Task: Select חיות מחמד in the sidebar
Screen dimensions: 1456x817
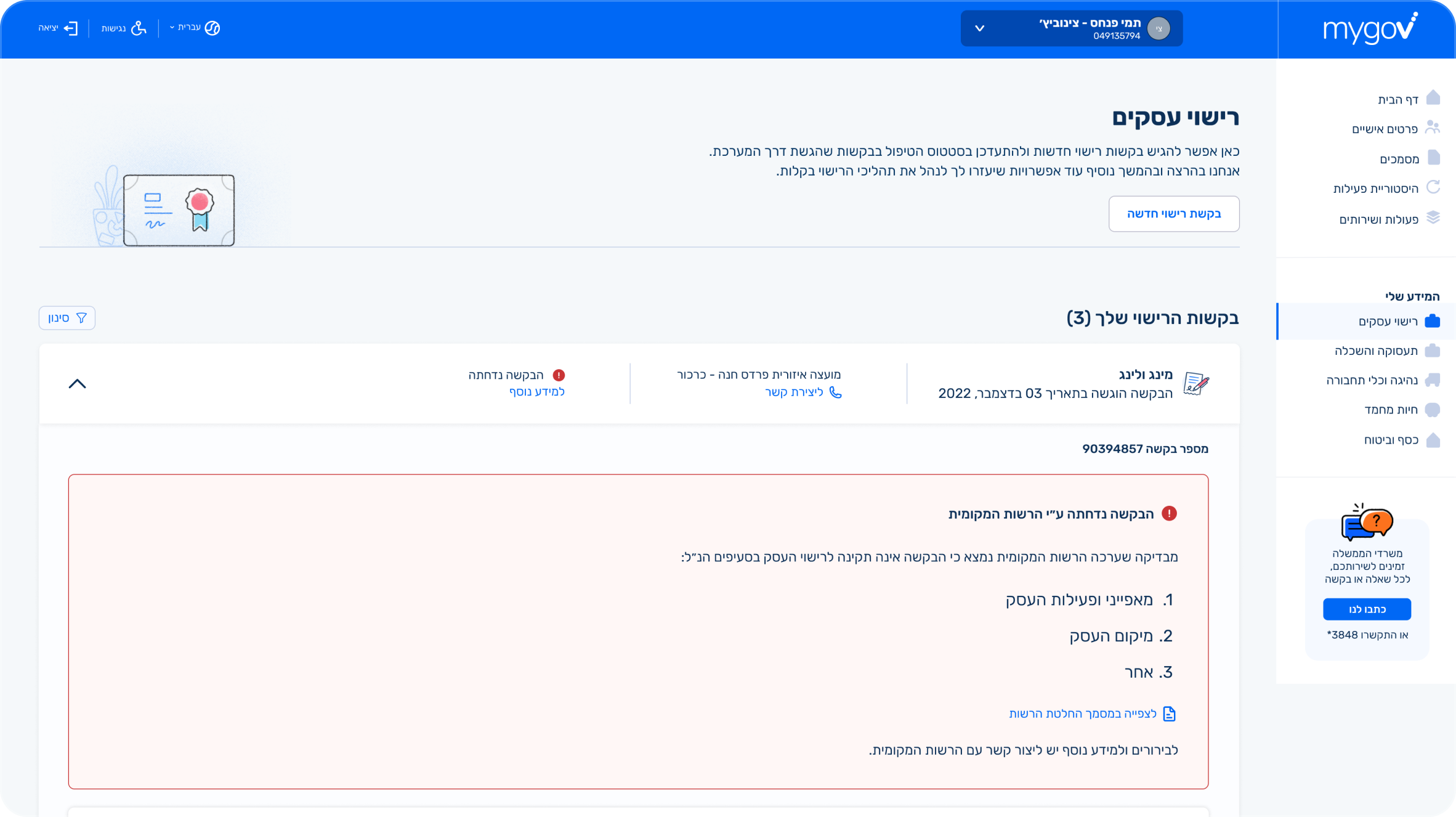Action: coord(1391,410)
